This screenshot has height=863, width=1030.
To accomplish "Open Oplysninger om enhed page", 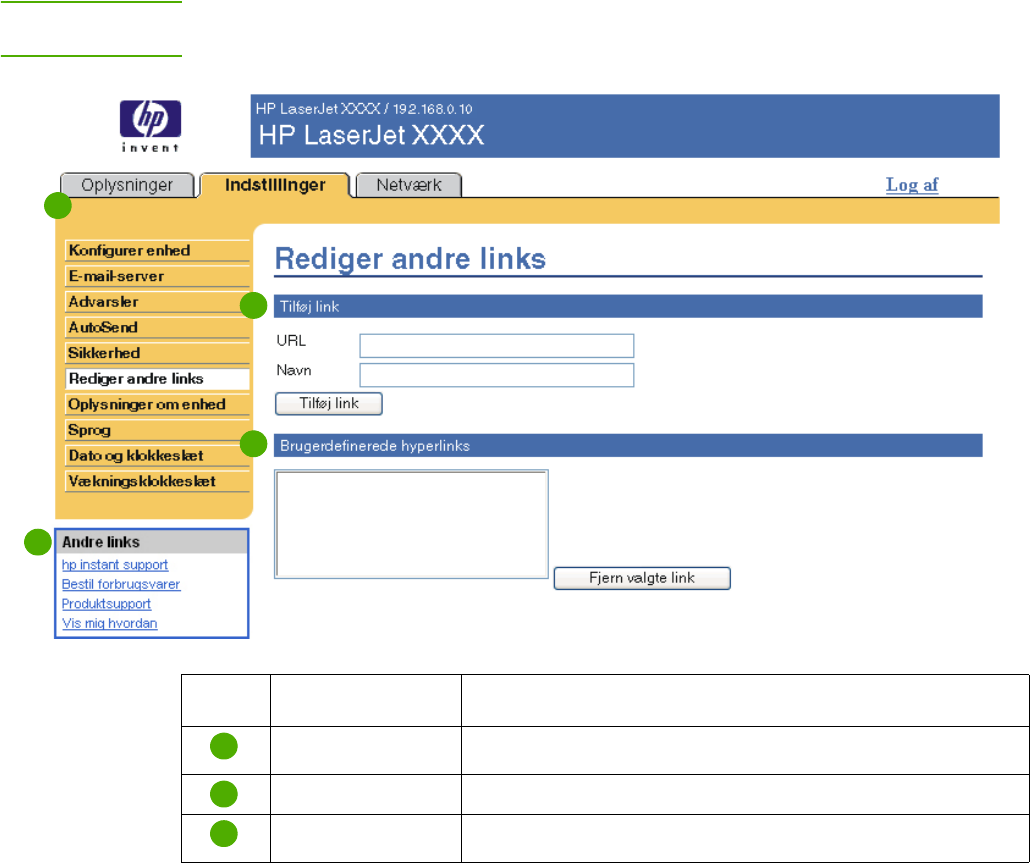I will pos(158,404).
